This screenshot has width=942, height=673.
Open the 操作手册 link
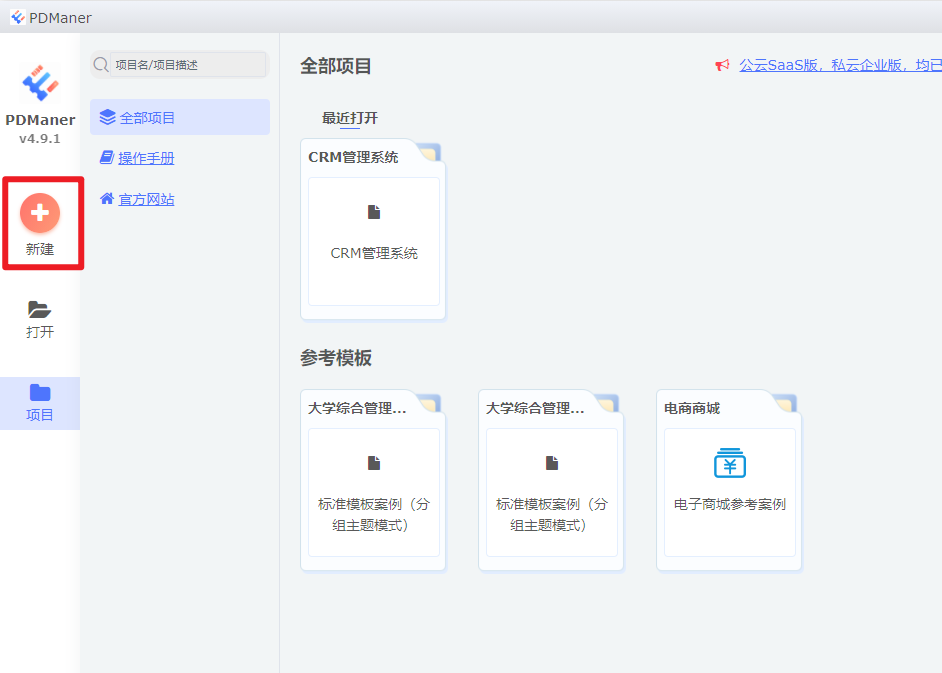click(x=146, y=158)
